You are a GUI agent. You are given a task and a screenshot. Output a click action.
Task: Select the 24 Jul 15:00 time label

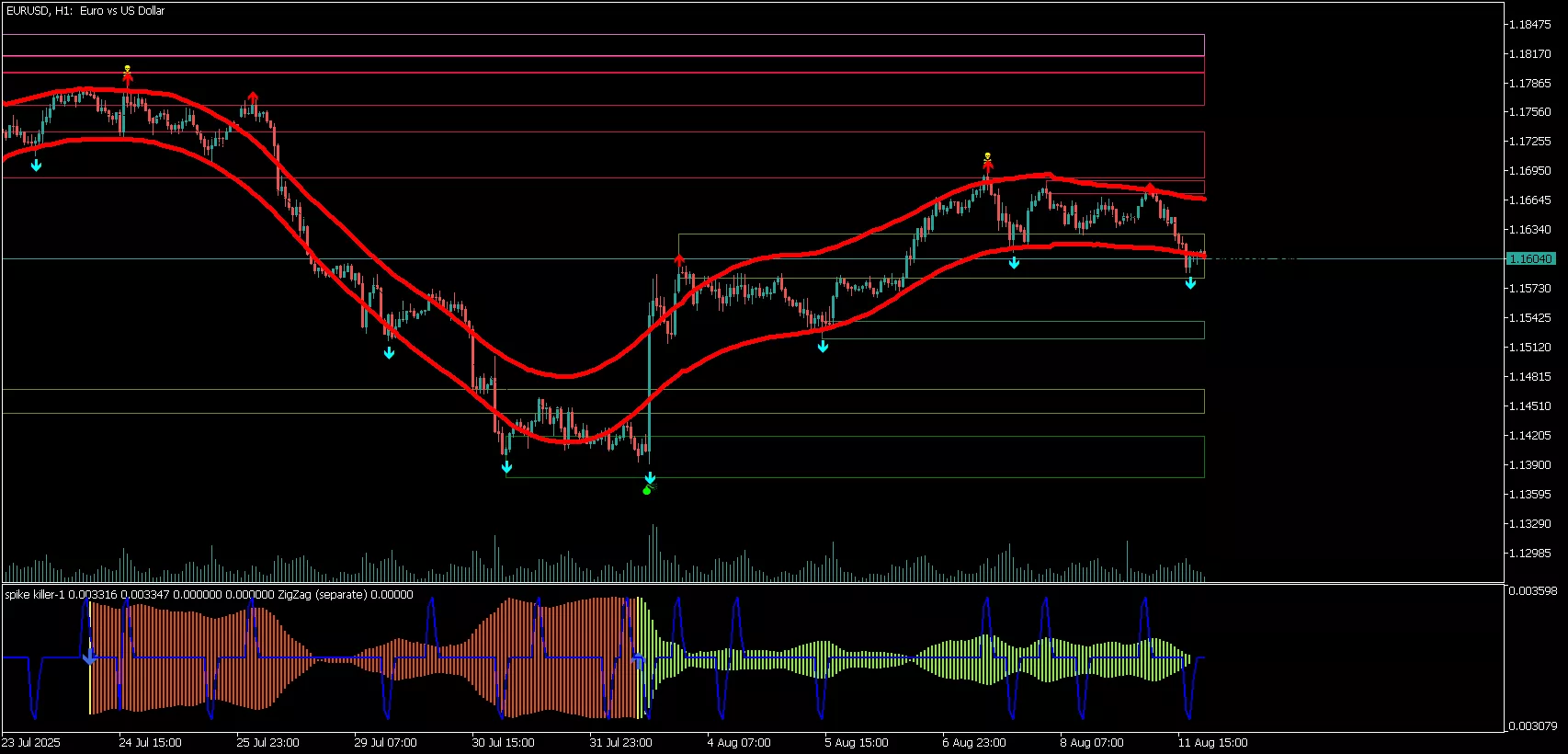(151, 743)
